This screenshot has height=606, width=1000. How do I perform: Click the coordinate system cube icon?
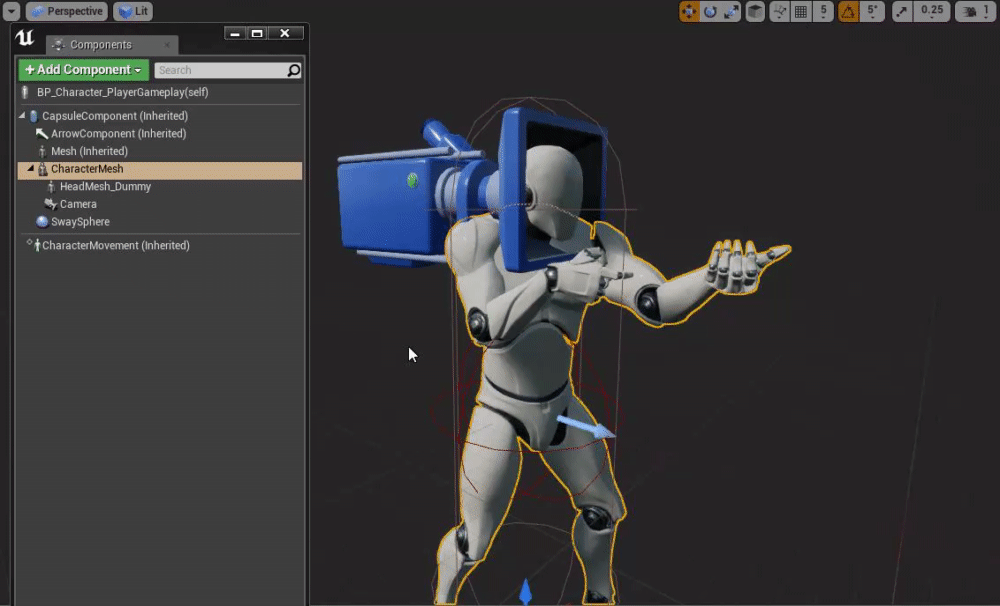click(756, 12)
